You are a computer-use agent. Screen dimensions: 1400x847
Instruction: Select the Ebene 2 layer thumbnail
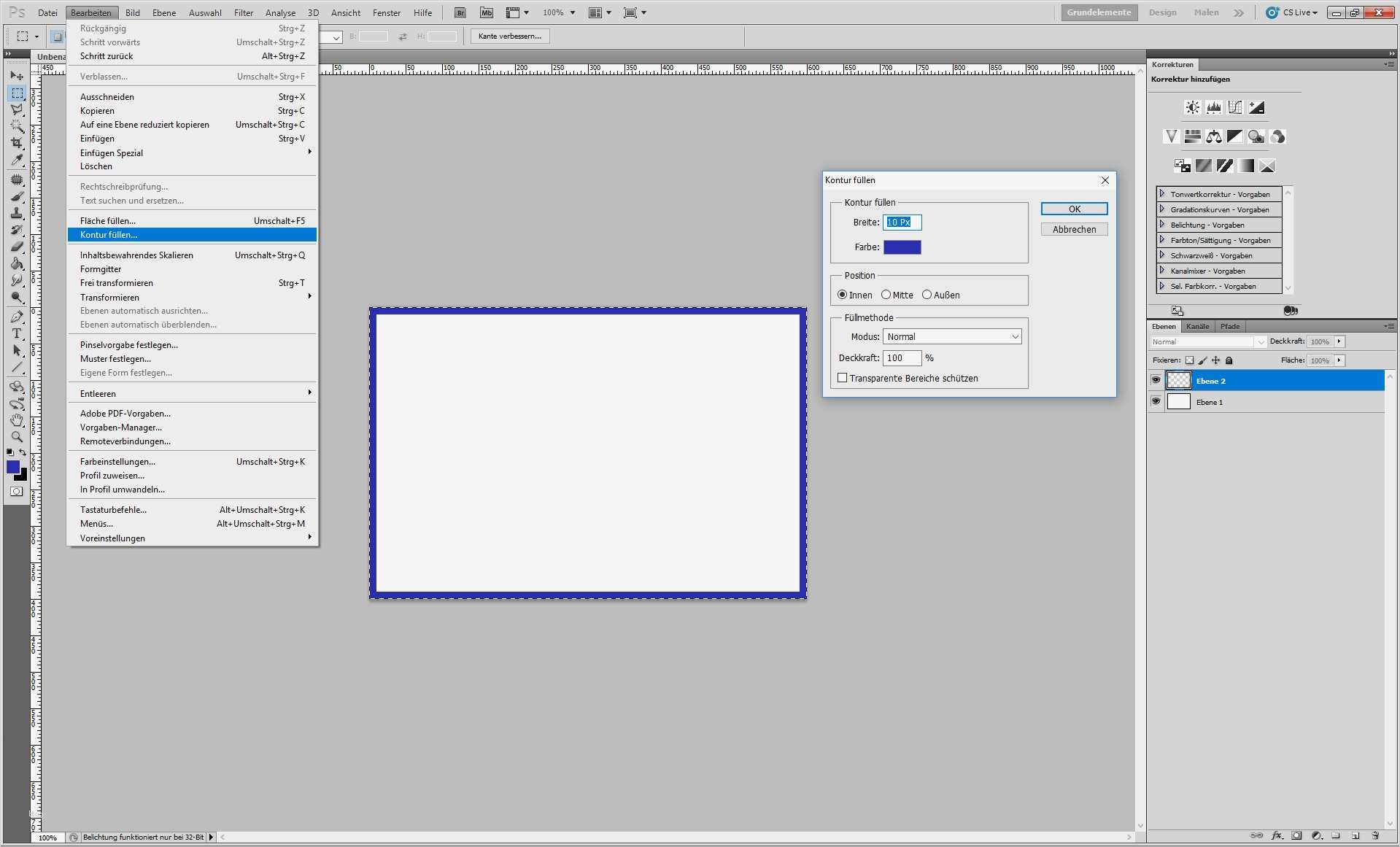click(x=1179, y=380)
